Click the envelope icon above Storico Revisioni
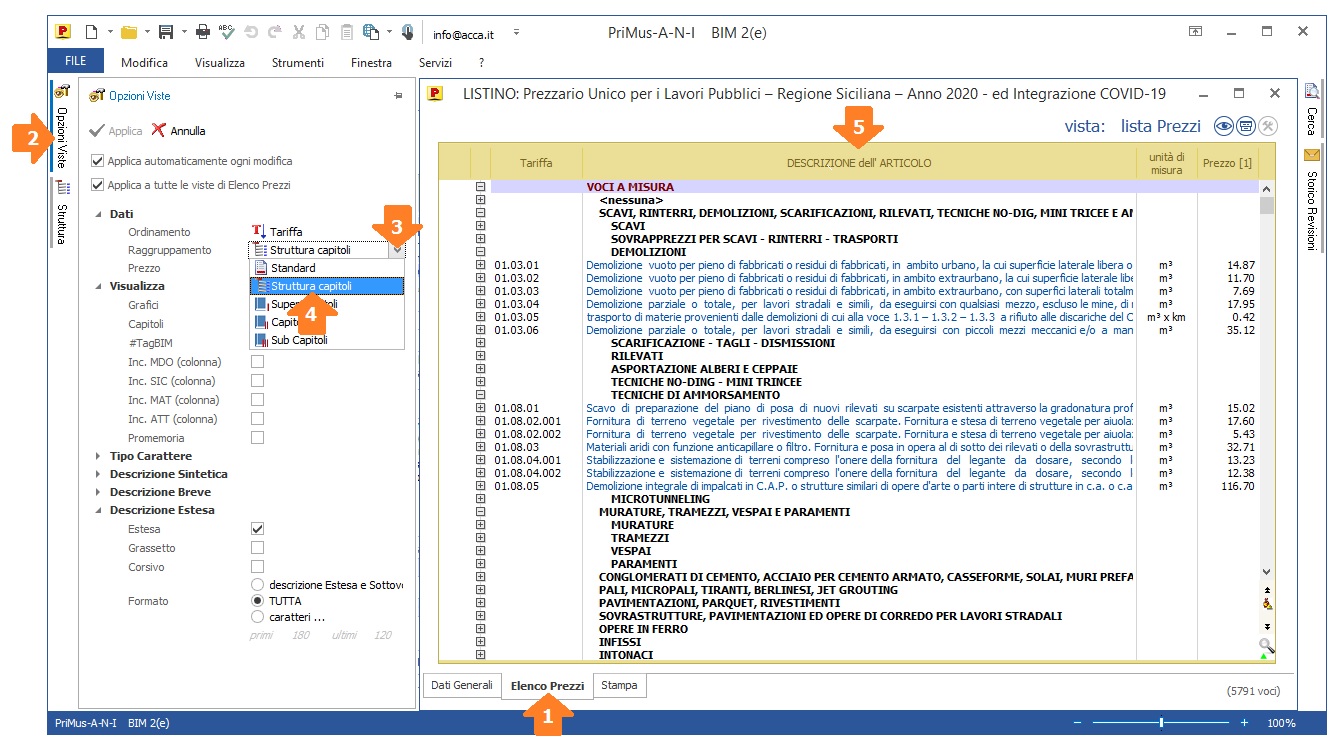The image size is (1344, 752). [x=1311, y=155]
